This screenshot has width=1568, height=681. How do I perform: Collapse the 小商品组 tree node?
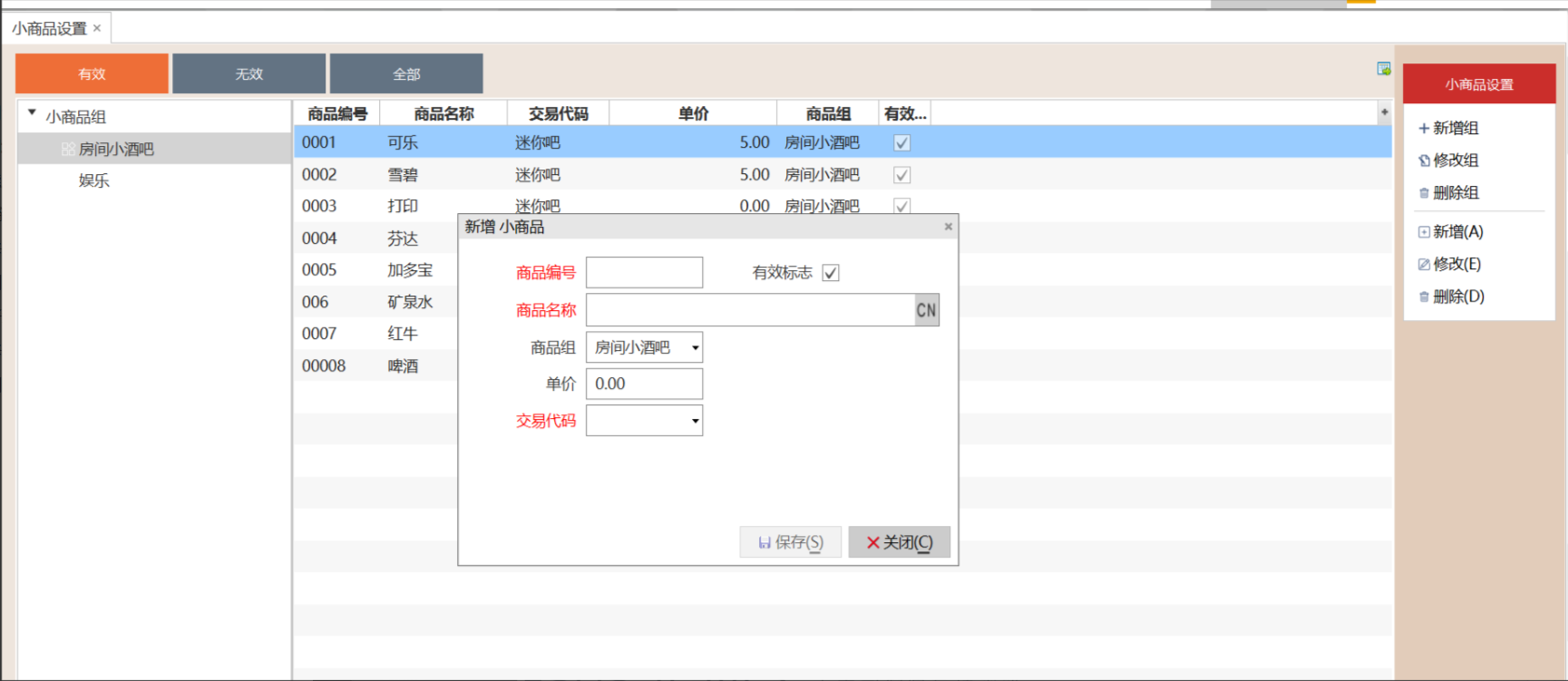[x=32, y=113]
